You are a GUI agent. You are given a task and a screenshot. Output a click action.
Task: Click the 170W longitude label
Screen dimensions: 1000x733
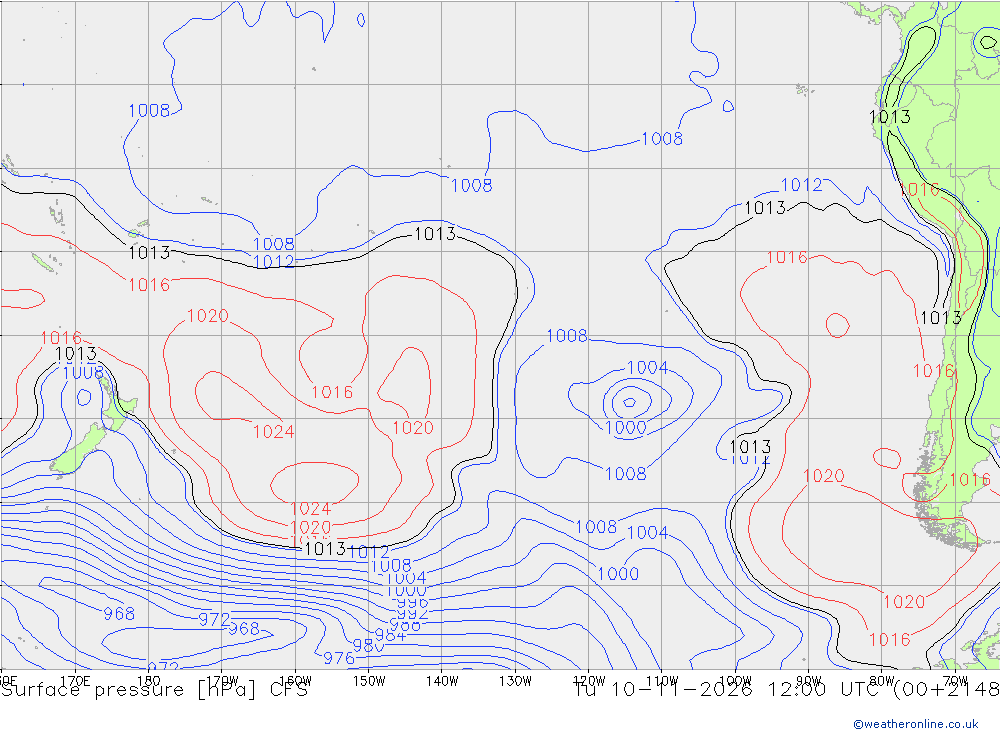click(222, 681)
